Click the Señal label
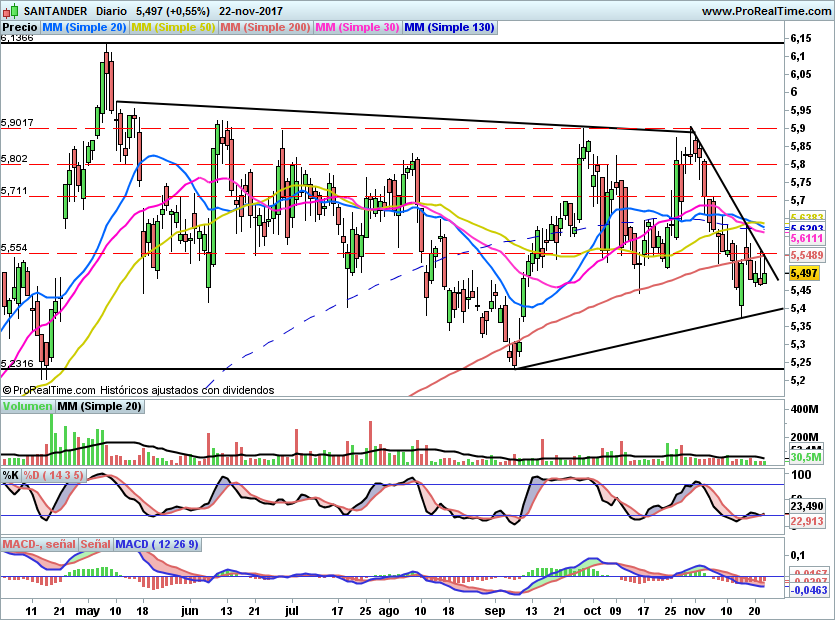This screenshot has height=620, width=835. [95, 544]
